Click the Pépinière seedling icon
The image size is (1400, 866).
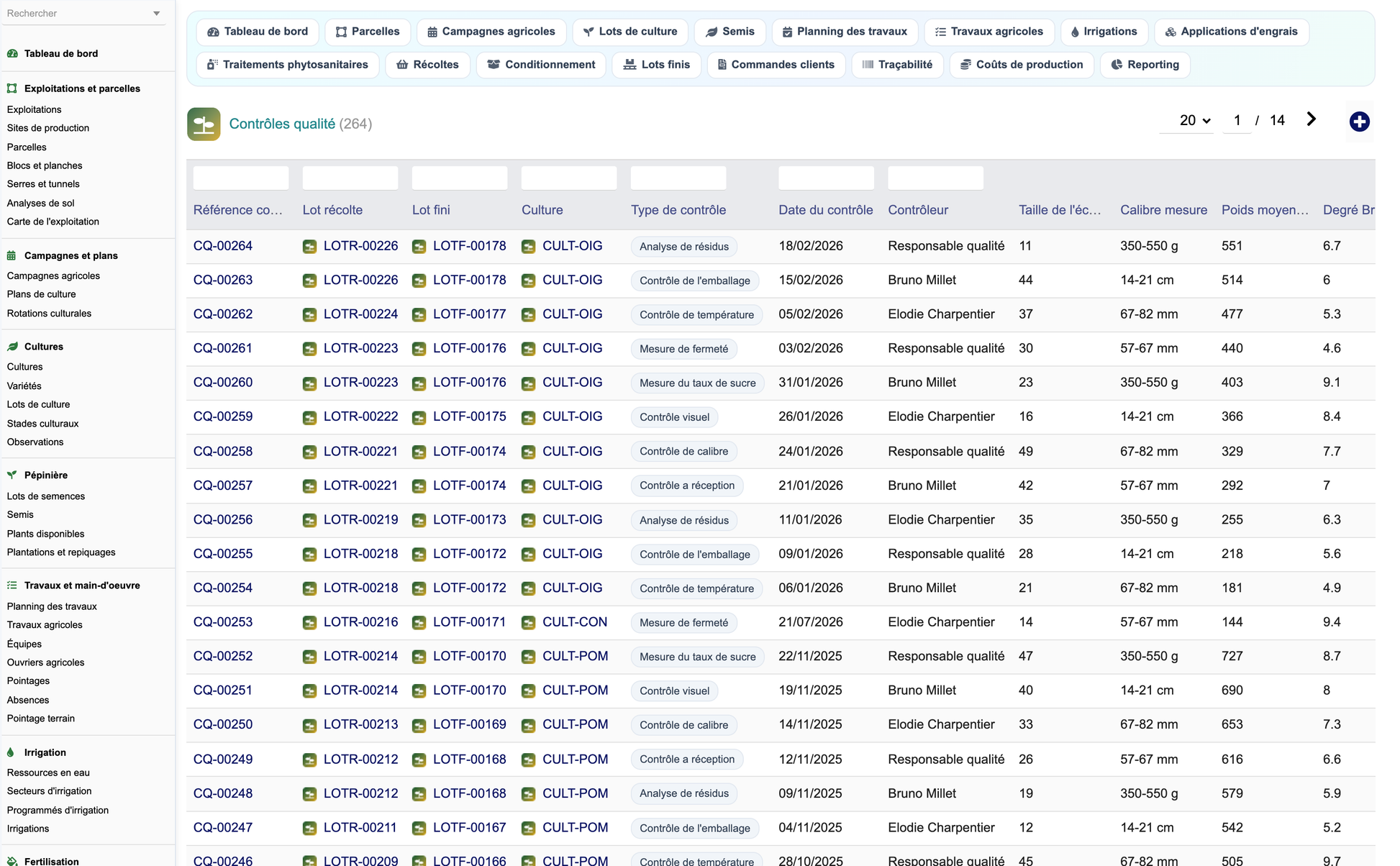(x=12, y=475)
